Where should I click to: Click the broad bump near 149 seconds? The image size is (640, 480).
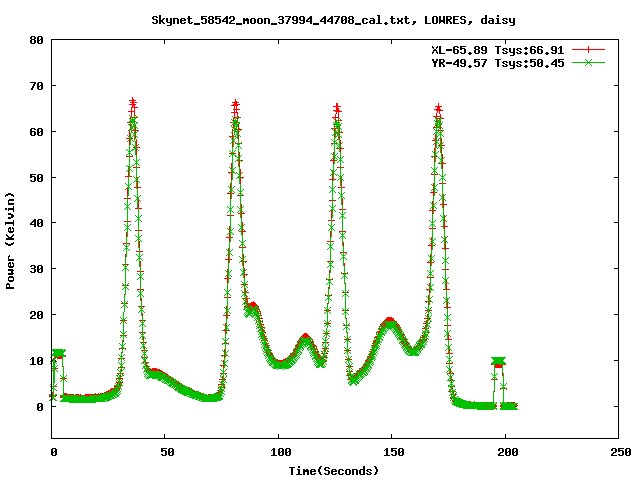(390, 322)
